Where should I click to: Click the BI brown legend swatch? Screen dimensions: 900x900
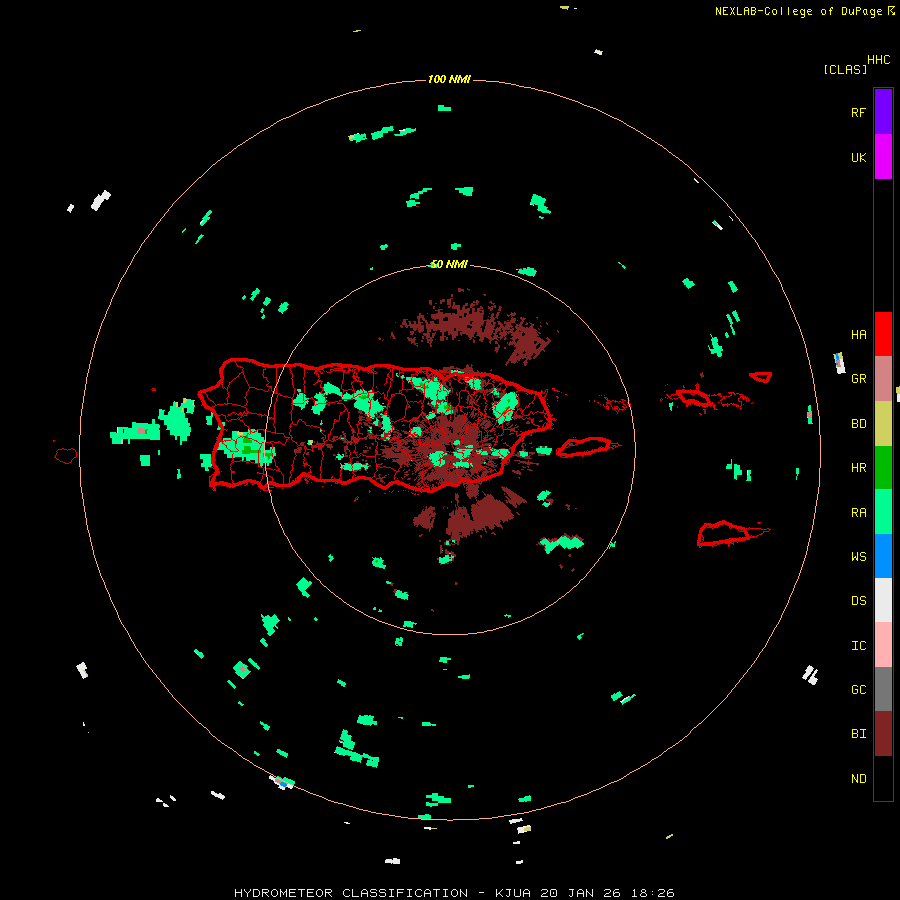click(883, 734)
